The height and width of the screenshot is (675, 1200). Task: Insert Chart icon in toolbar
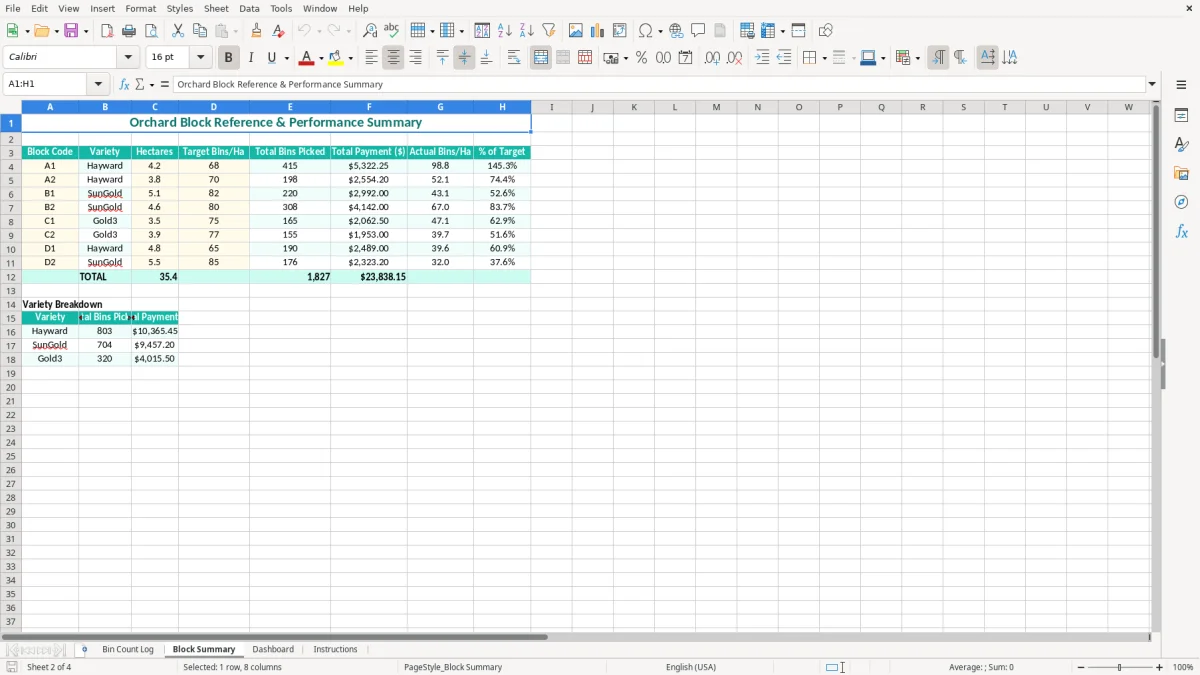pyautogui.click(x=598, y=31)
